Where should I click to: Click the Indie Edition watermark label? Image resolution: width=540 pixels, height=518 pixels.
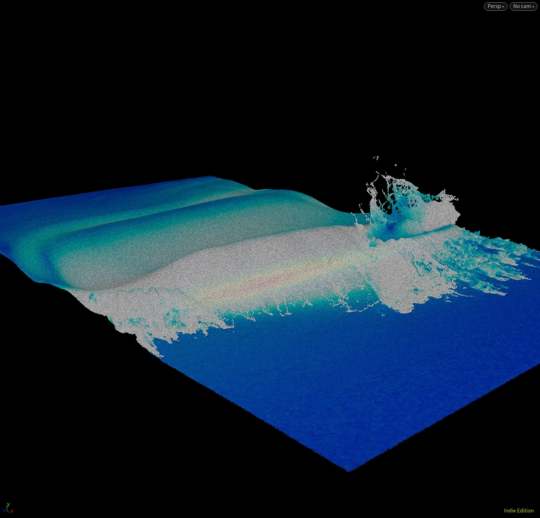click(519, 510)
